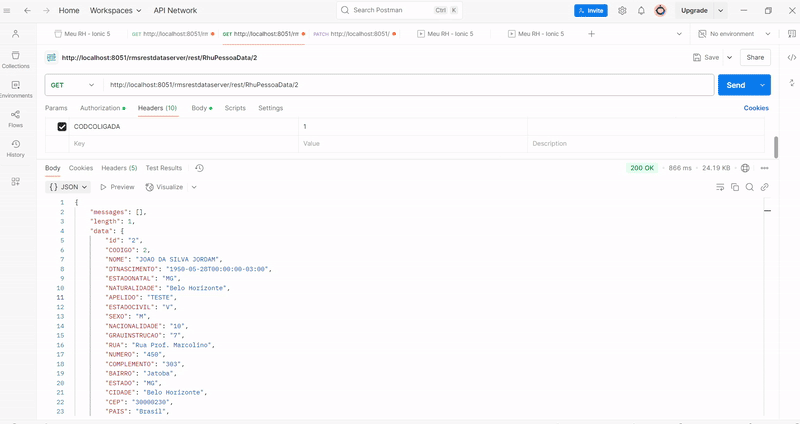The height and width of the screenshot is (424, 800).
Task: Click the environment quick look icon
Action: [703, 34]
